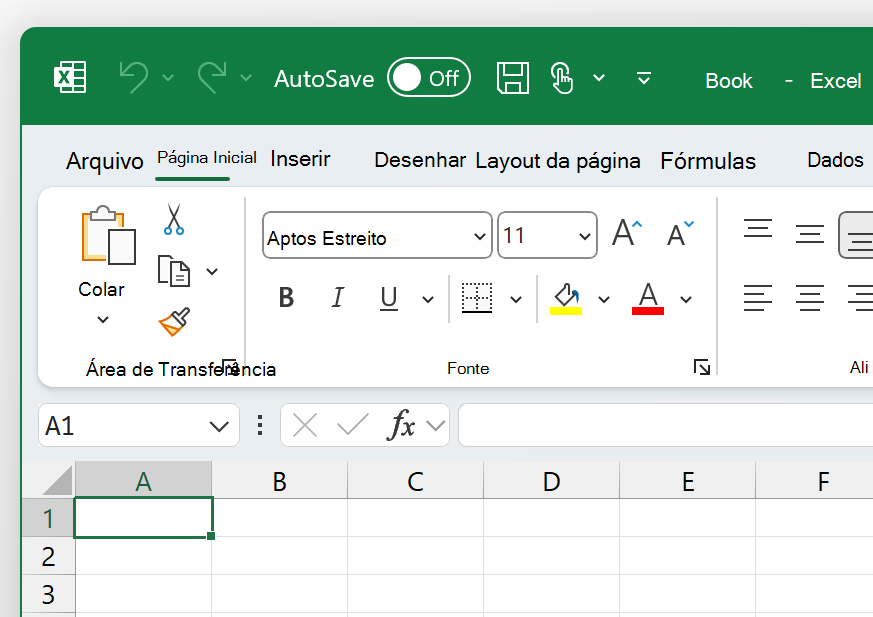This screenshot has height=617, width=873.
Task: Redo the last action
Action: pyautogui.click(x=212, y=77)
